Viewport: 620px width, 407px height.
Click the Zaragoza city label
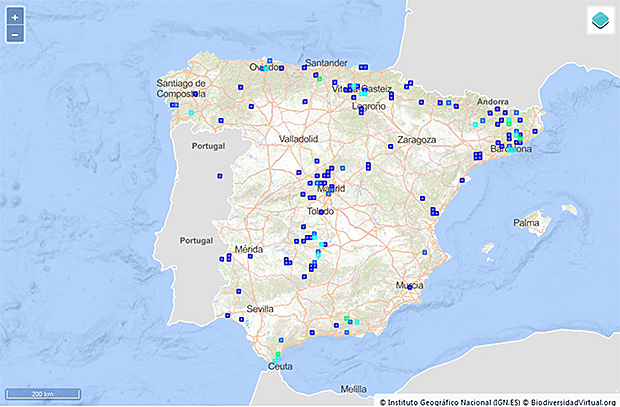pos(419,140)
